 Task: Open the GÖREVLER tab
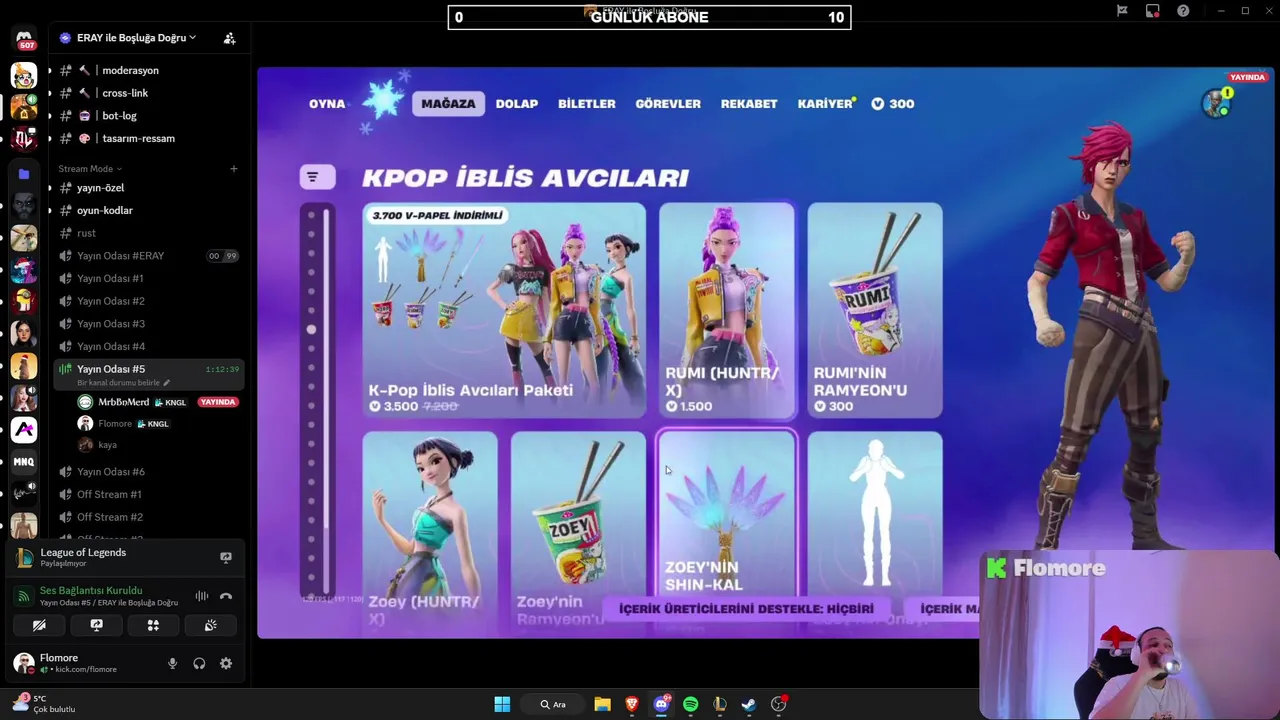(668, 104)
